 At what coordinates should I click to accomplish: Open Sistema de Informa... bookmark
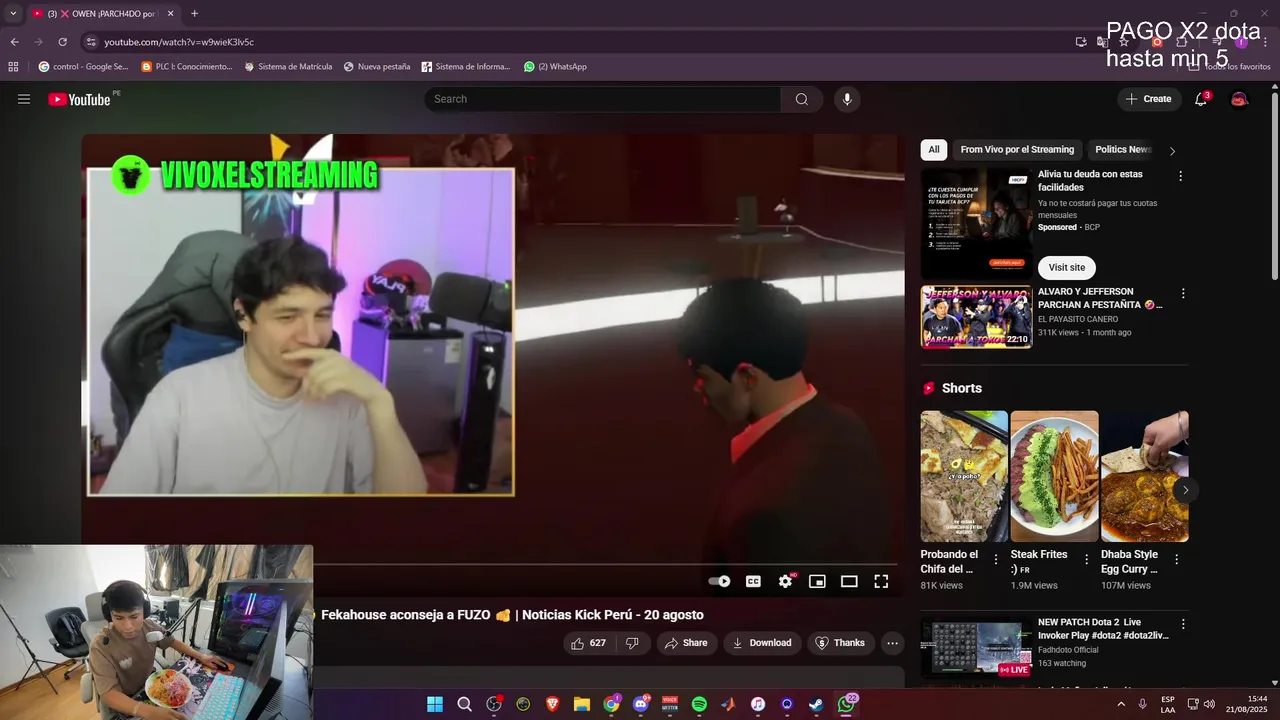pyautogui.click(x=466, y=67)
